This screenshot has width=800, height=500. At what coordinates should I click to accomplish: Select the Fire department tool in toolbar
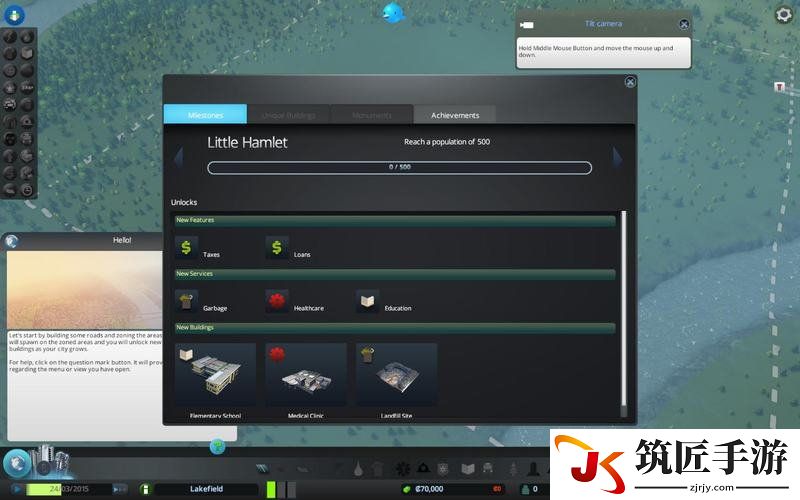[x=423, y=468]
